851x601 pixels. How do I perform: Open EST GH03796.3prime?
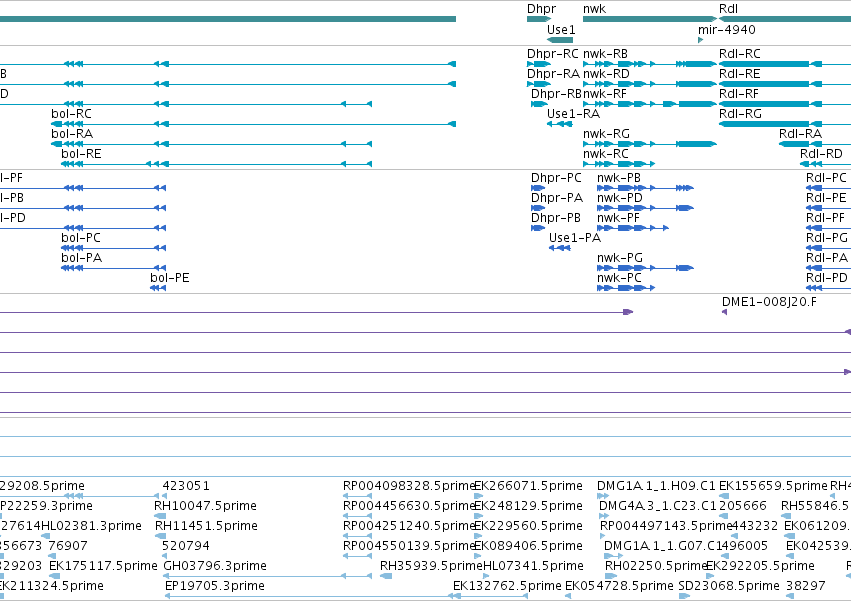[x=215, y=566]
